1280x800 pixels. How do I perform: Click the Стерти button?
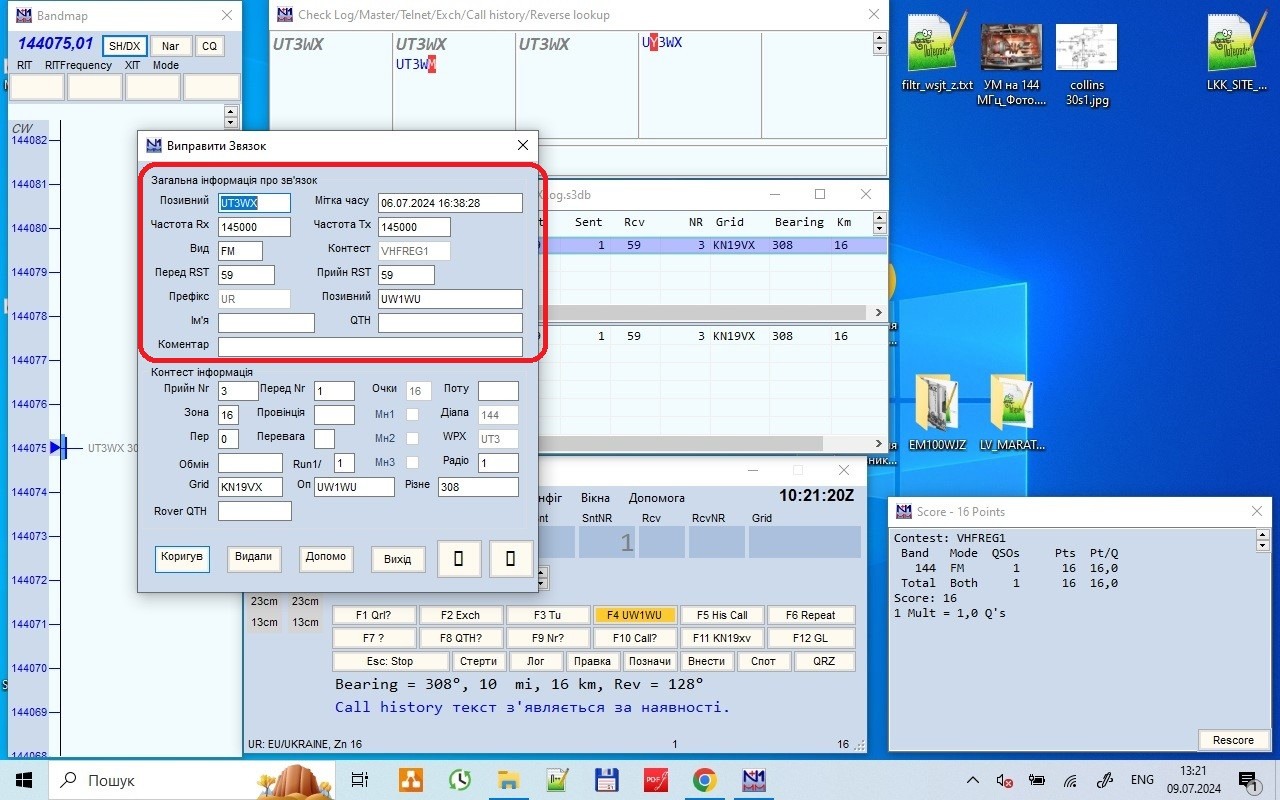click(478, 661)
